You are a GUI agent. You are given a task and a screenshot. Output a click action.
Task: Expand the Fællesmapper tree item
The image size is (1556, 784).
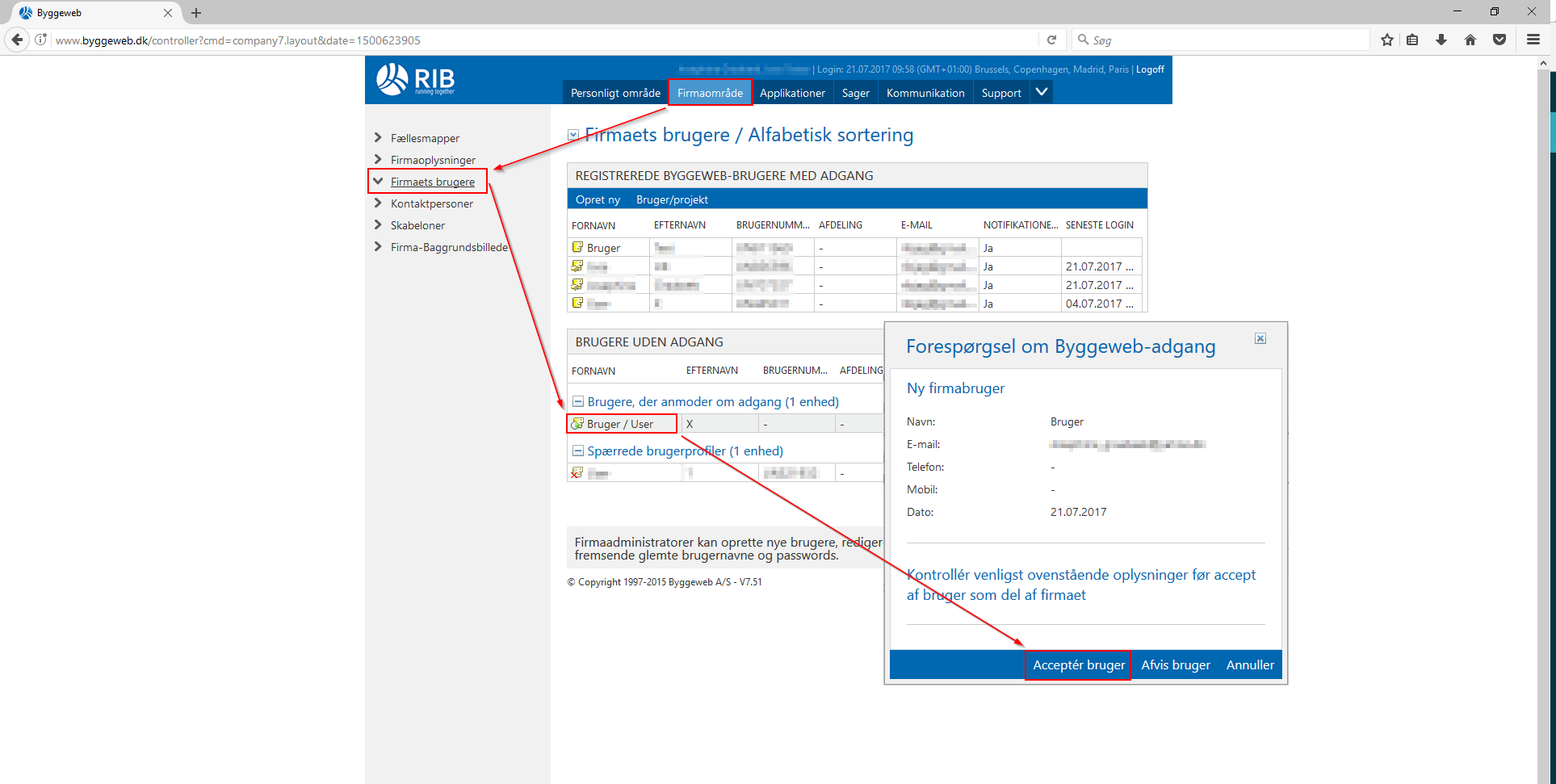pyautogui.click(x=378, y=138)
